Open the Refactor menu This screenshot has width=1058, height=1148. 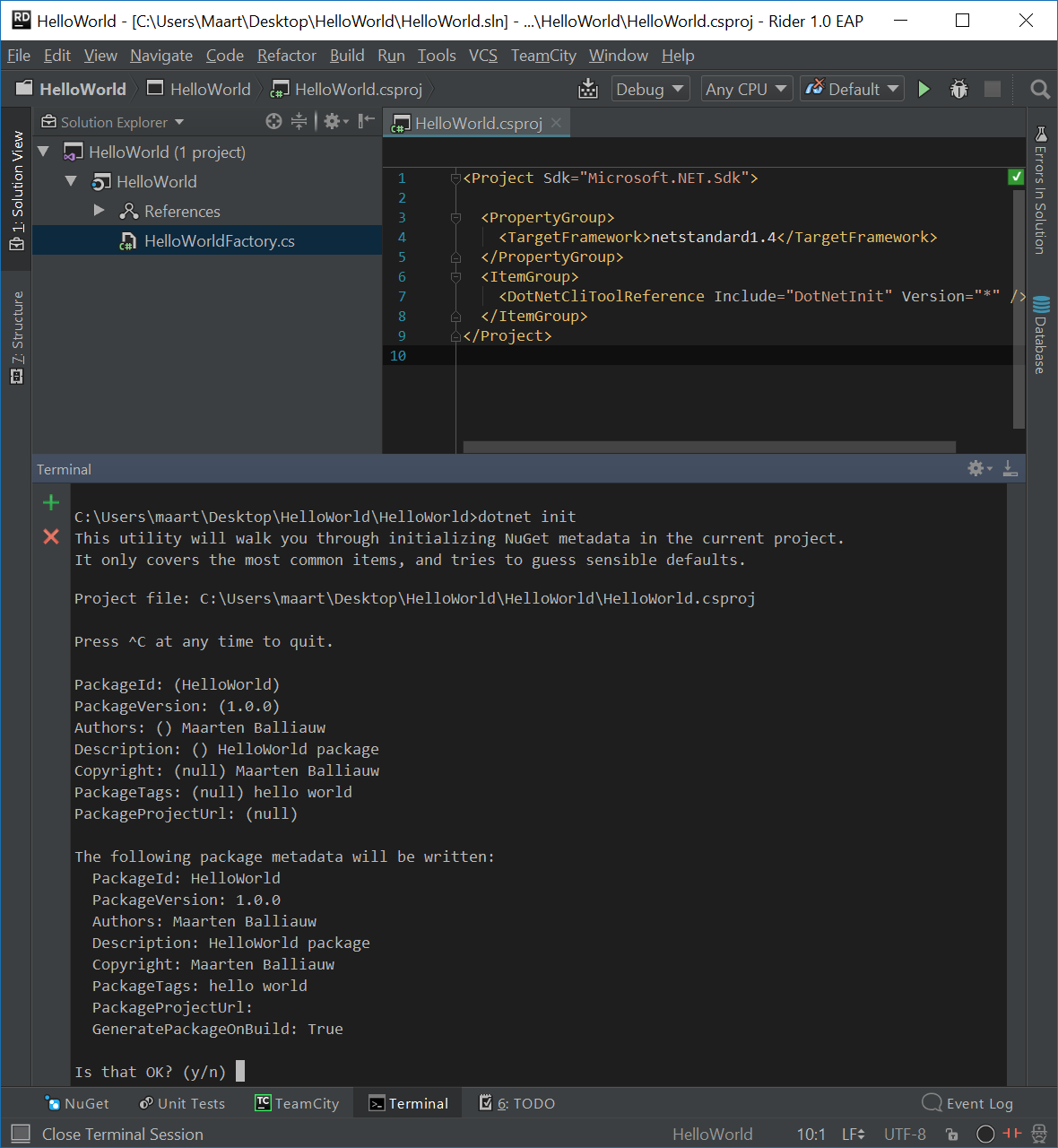[287, 56]
